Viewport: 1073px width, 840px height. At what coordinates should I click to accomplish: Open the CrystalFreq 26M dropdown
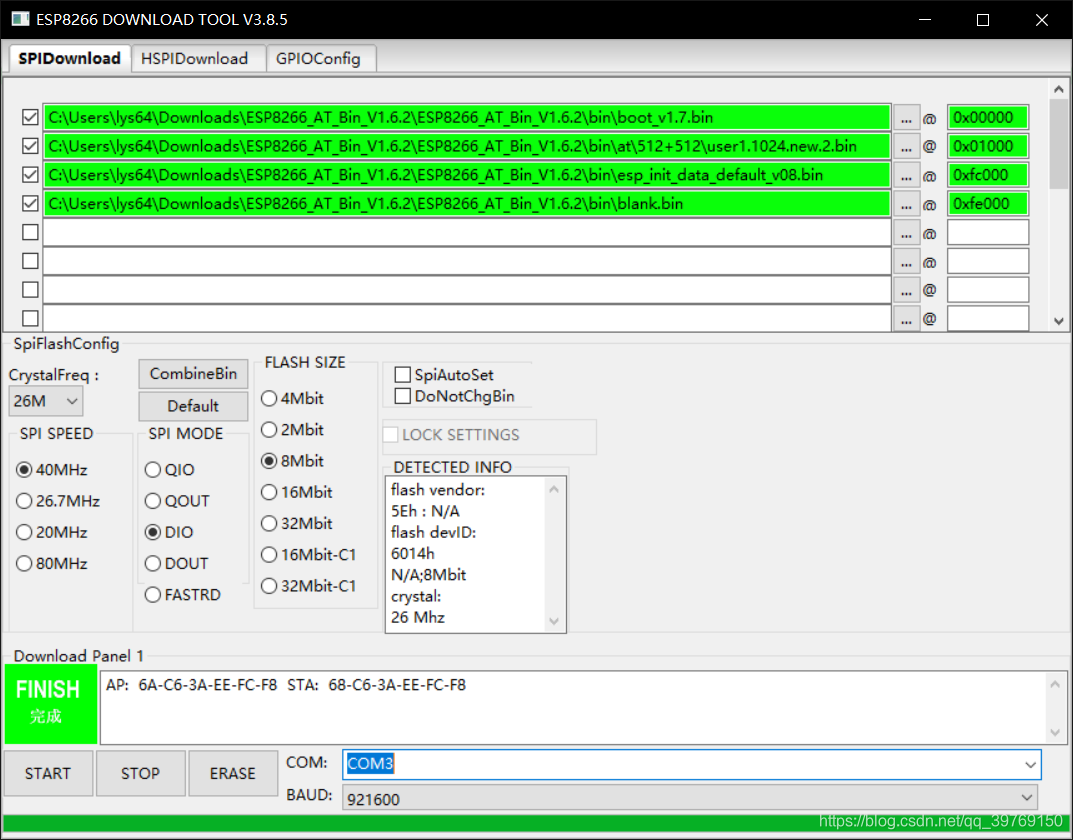tap(46, 401)
